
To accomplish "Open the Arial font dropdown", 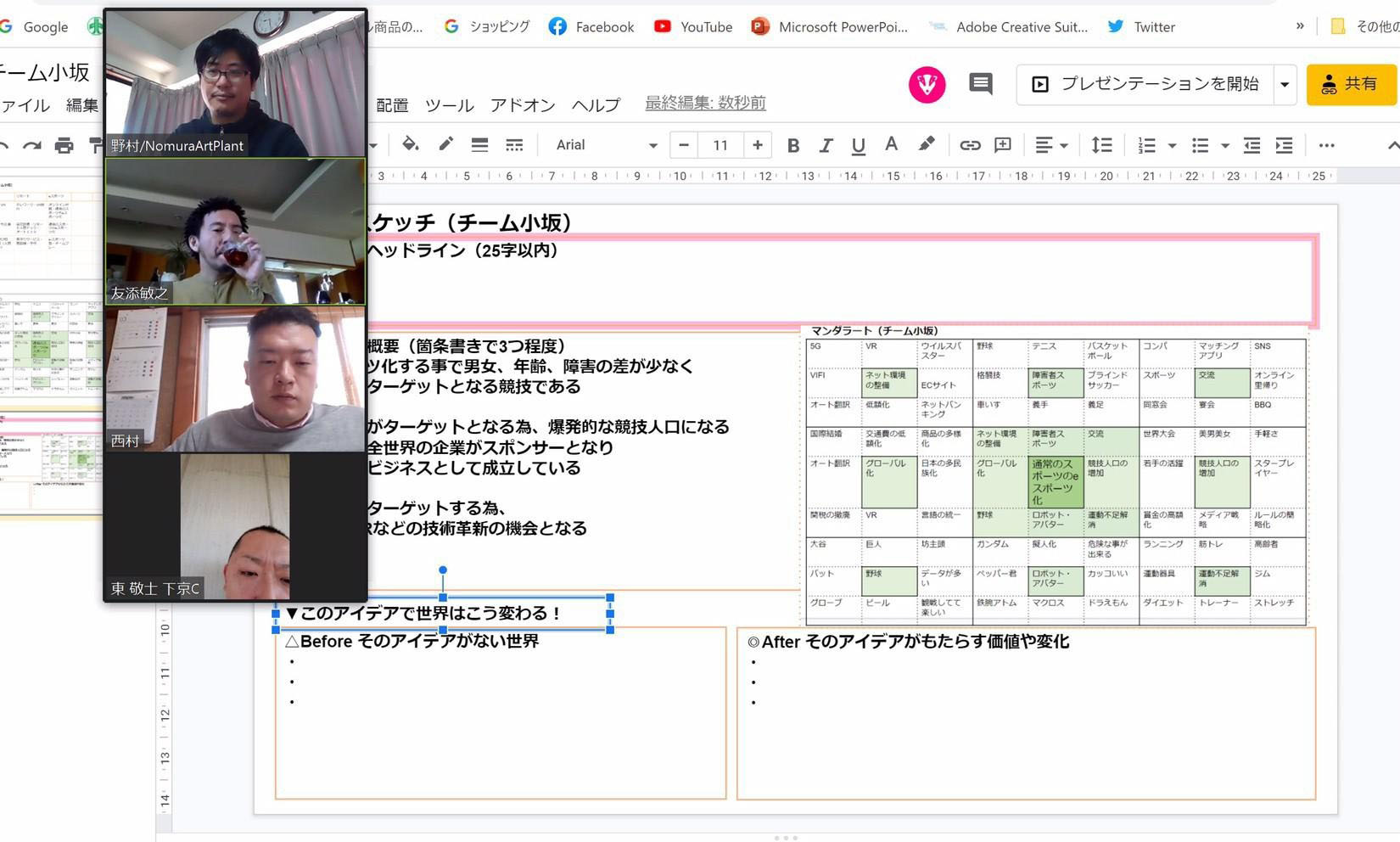I will click(606, 145).
